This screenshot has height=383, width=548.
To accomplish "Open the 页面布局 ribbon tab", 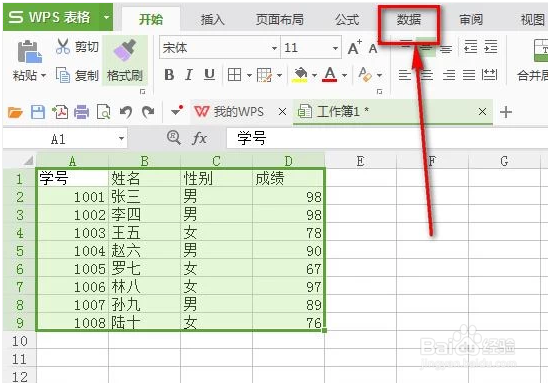I will click(x=279, y=19).
